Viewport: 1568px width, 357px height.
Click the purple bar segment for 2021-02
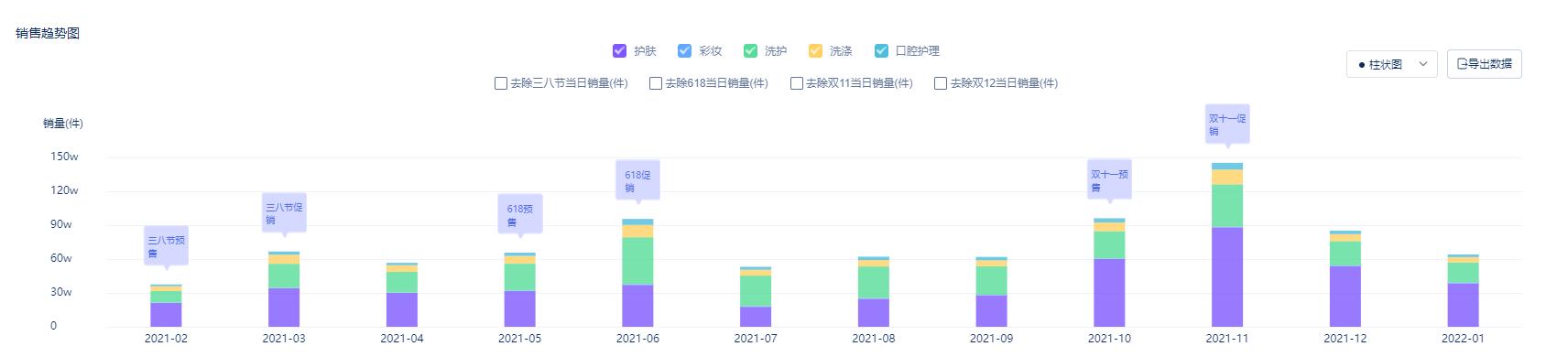tap(166, 315)
